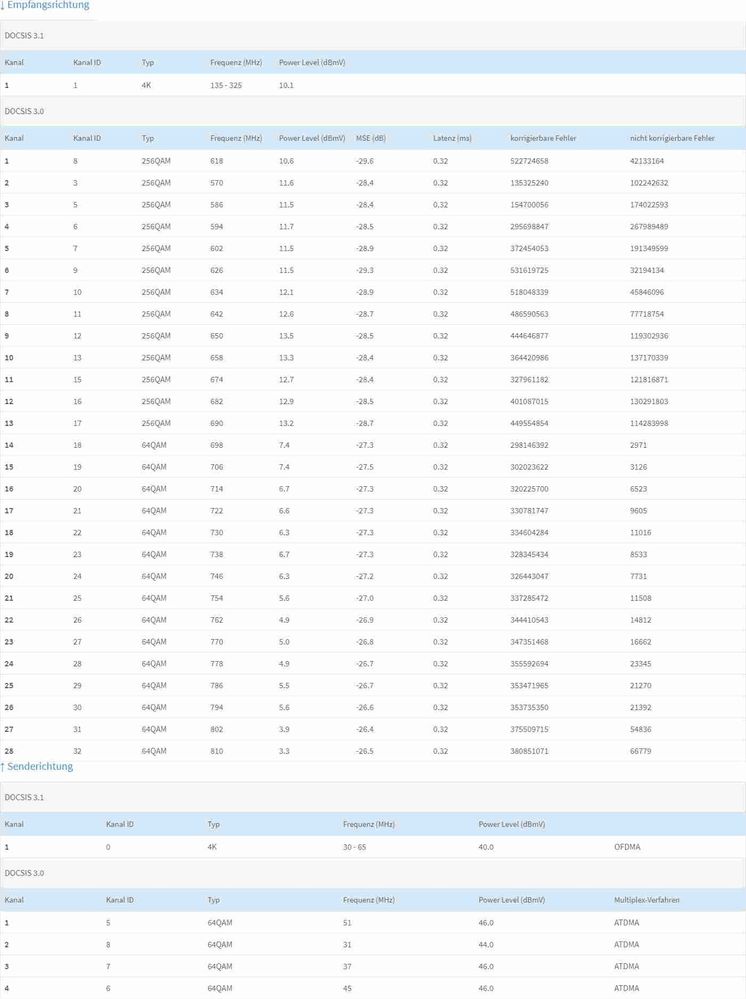Click uncorrectable errors value 6523
Viewport: 746px width, 999px height.
coord(638,489)
